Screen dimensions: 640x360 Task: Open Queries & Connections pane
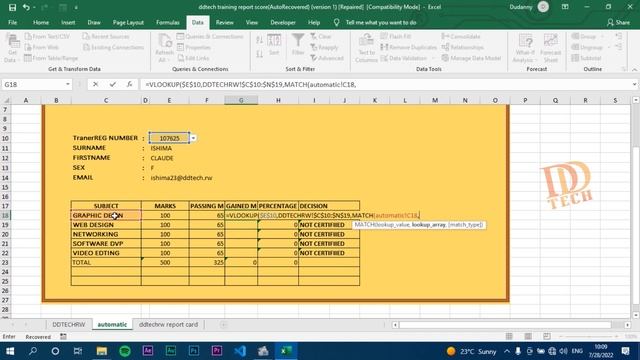210,36
